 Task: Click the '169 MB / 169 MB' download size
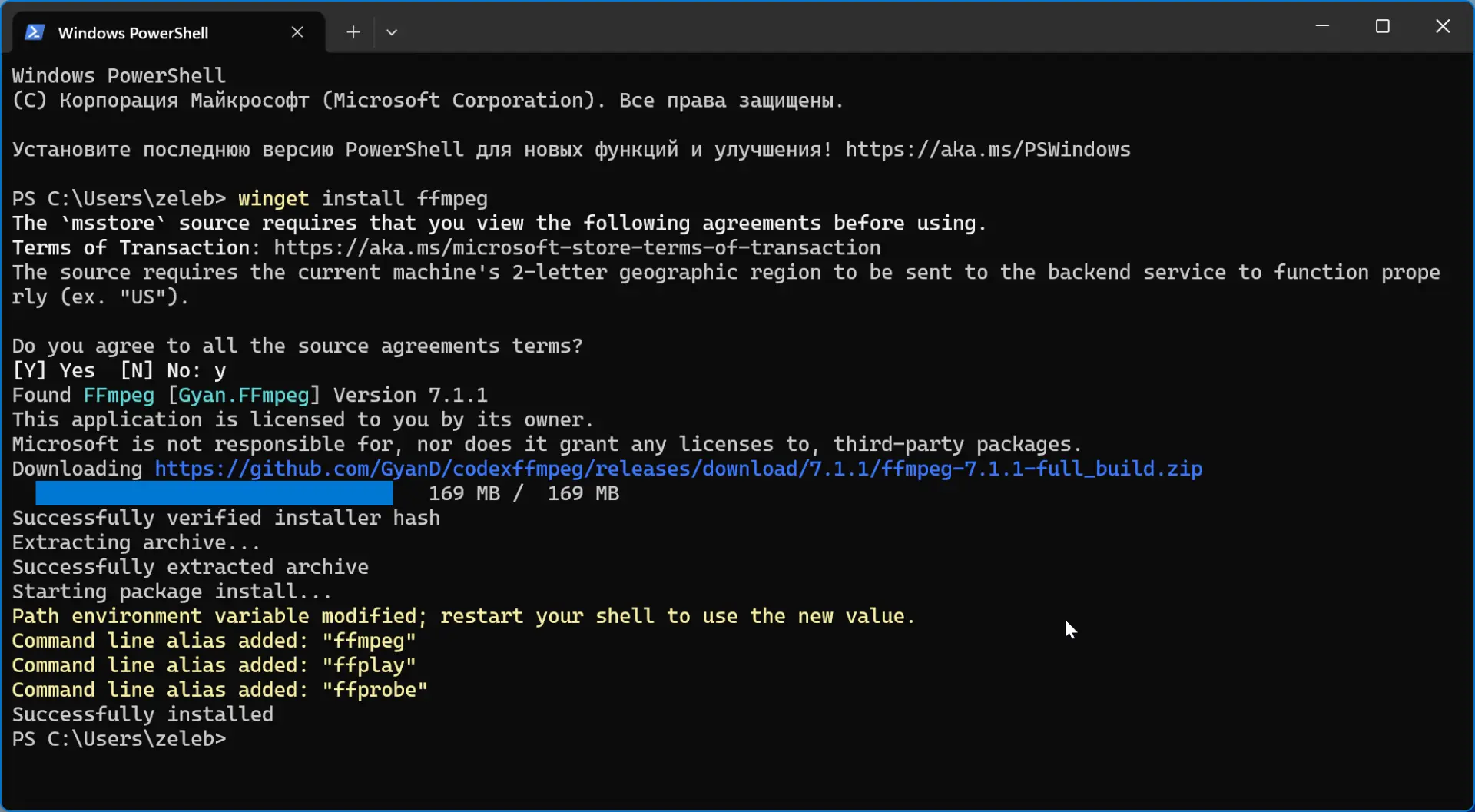[524, 494]
